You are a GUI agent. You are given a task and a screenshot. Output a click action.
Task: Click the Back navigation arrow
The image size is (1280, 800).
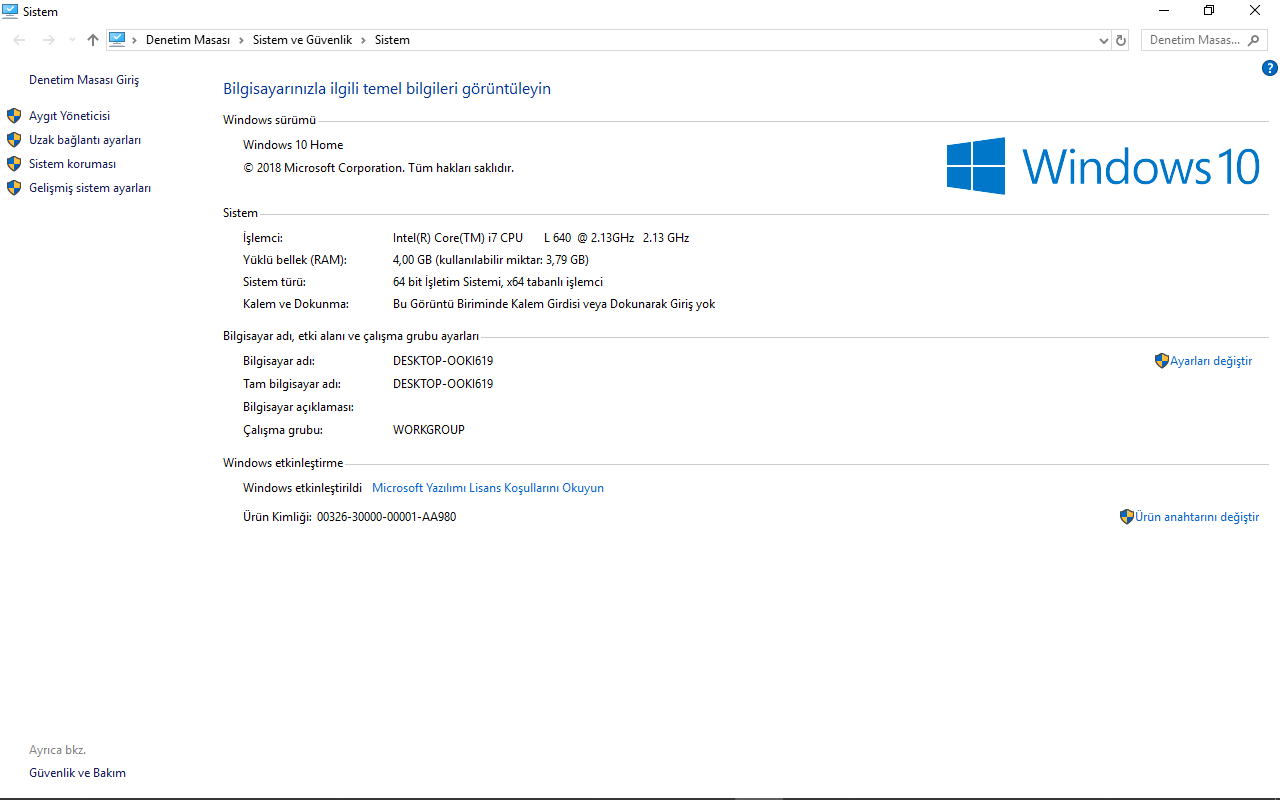(x=20, y=40)
